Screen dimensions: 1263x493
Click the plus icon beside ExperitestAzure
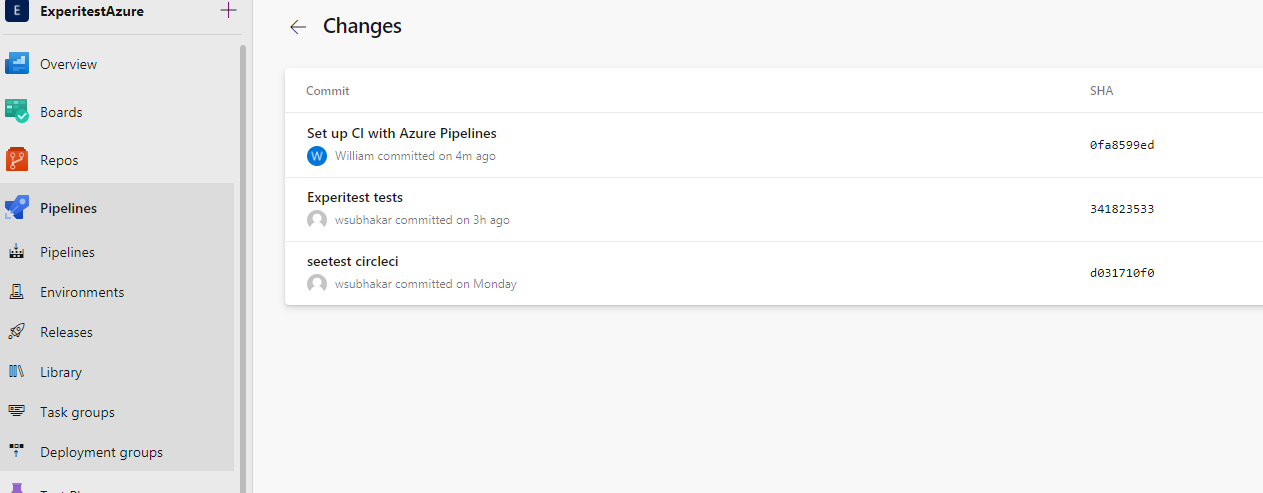(x=228, y=11)
